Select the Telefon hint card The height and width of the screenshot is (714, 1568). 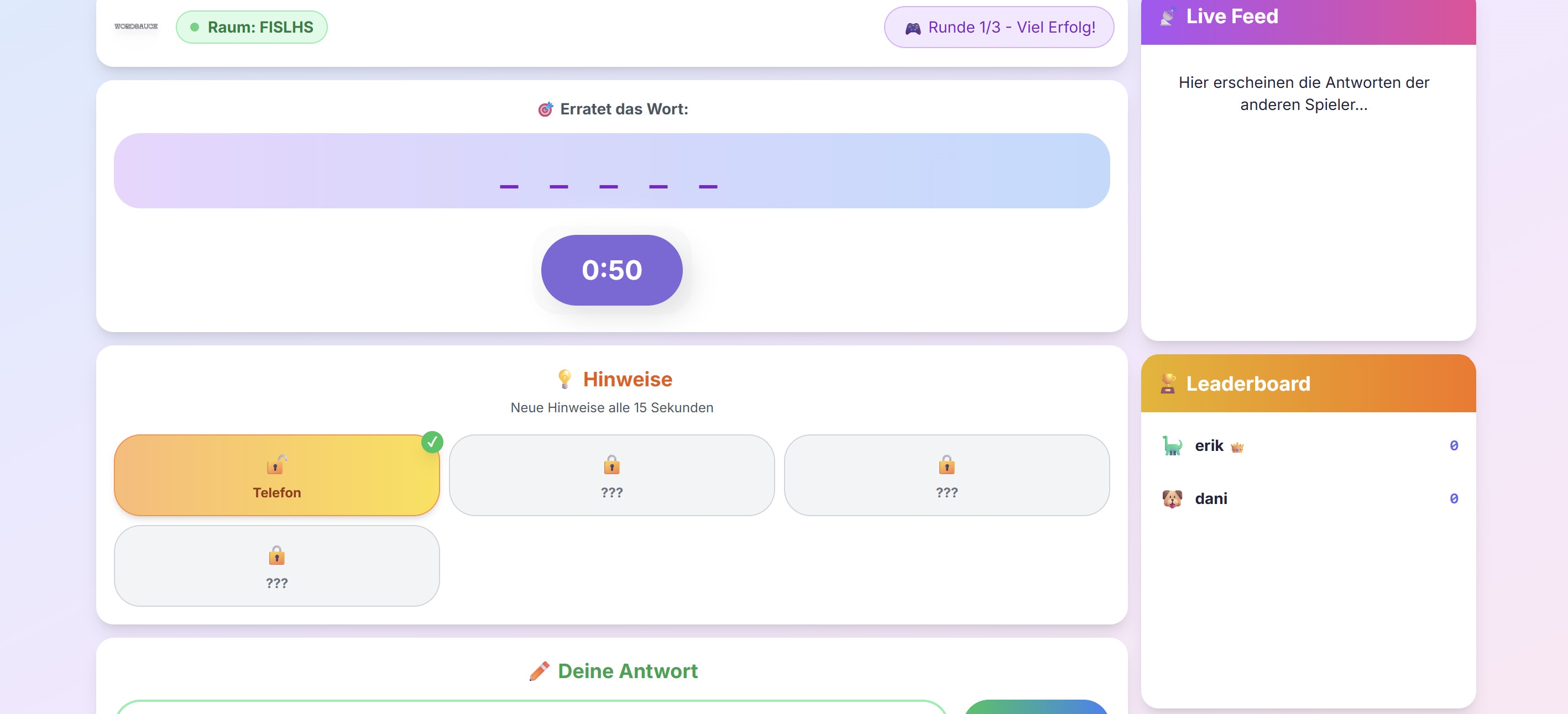click(277, 475)
